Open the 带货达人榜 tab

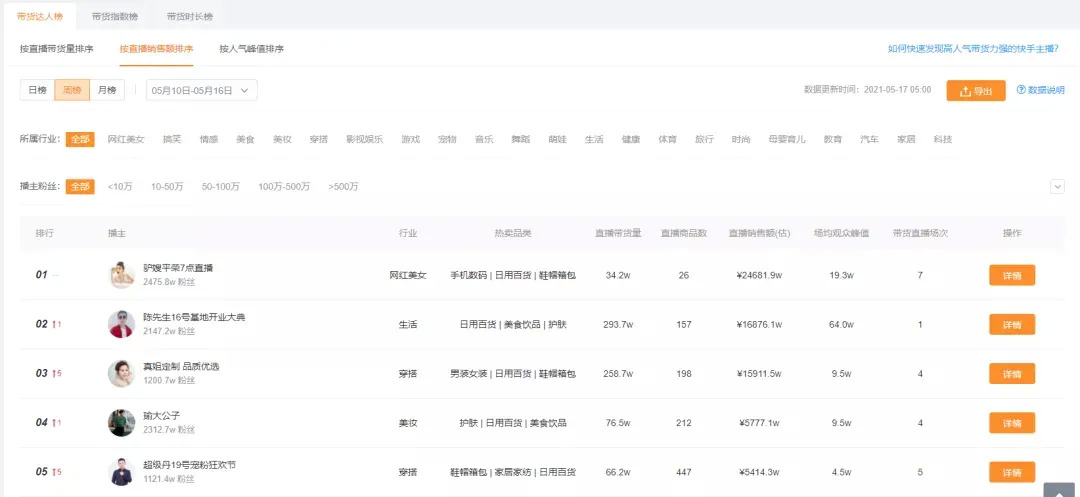[40, 16]
